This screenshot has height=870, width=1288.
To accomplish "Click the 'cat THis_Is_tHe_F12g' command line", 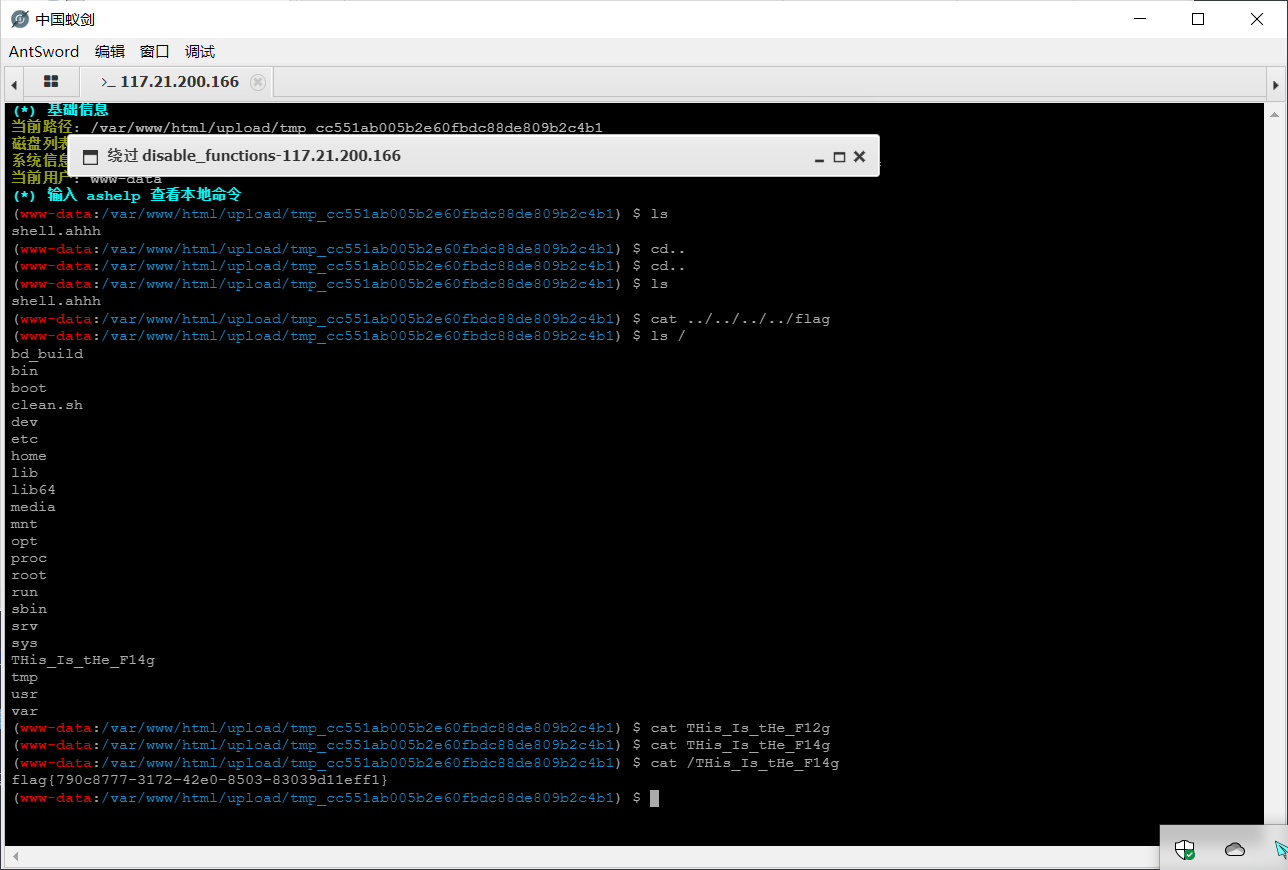I will pyautogui.click(x=421, y=728).
